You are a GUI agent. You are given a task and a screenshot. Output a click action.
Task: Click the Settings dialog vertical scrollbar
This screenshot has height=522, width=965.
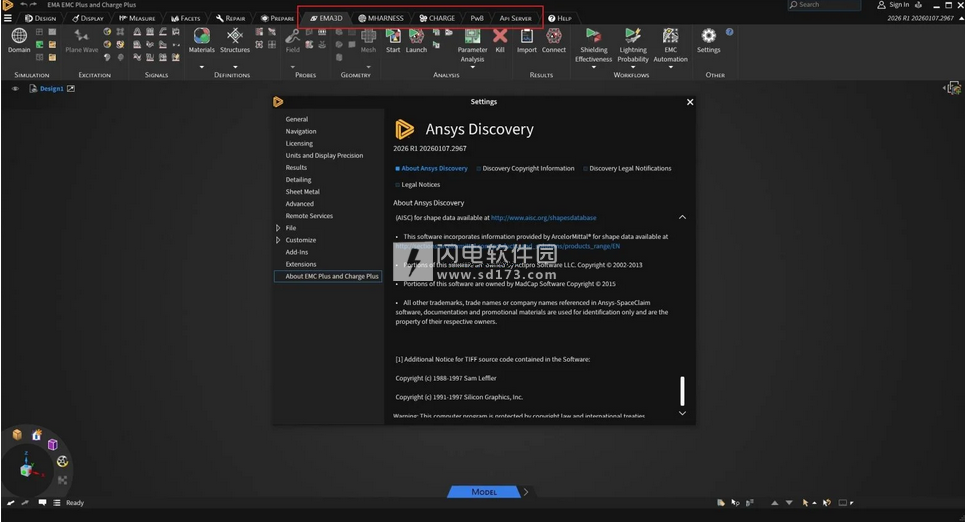[x=683, y=390]
